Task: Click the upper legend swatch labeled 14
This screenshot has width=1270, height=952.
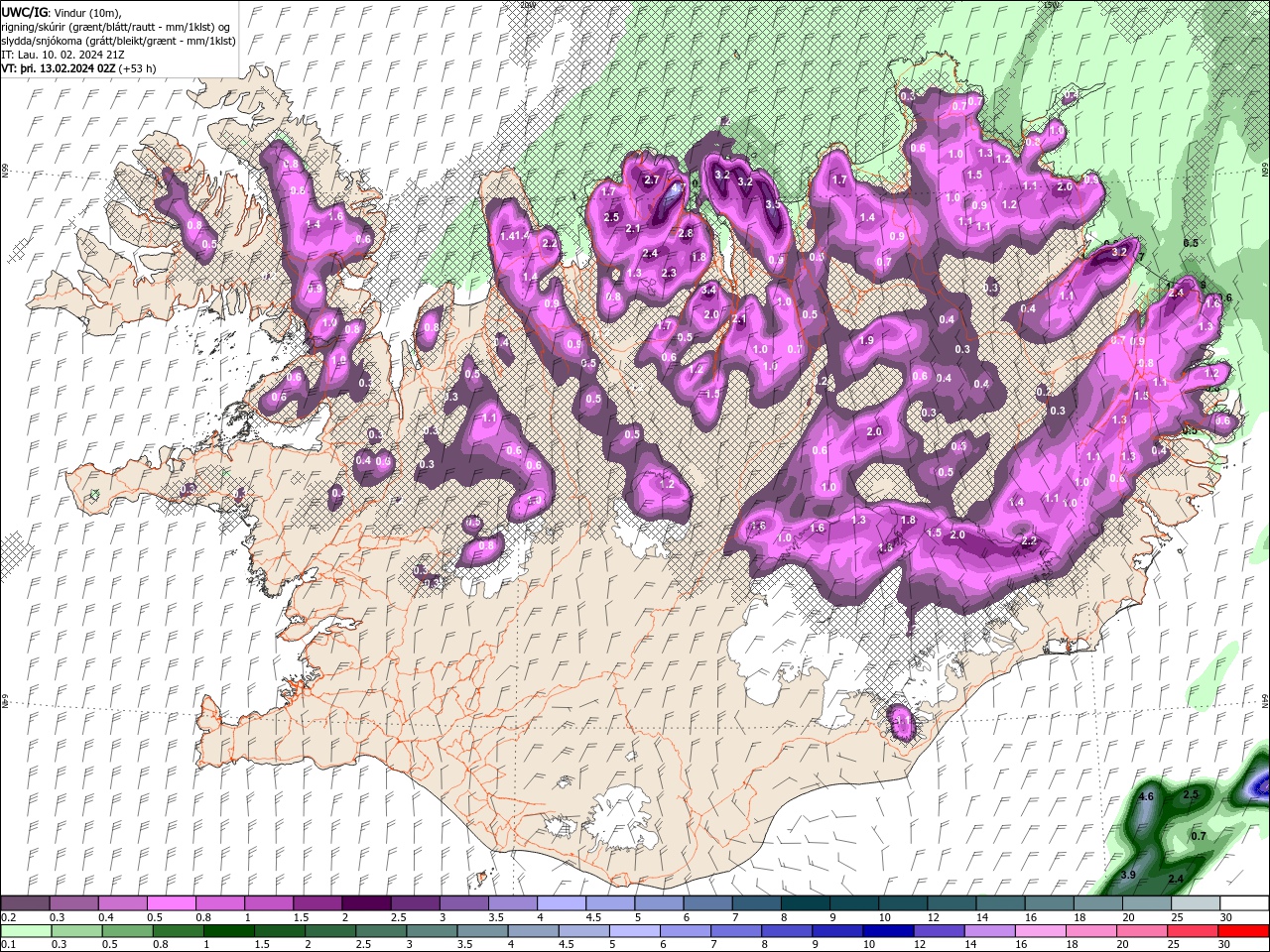Action: coord(998,903)
